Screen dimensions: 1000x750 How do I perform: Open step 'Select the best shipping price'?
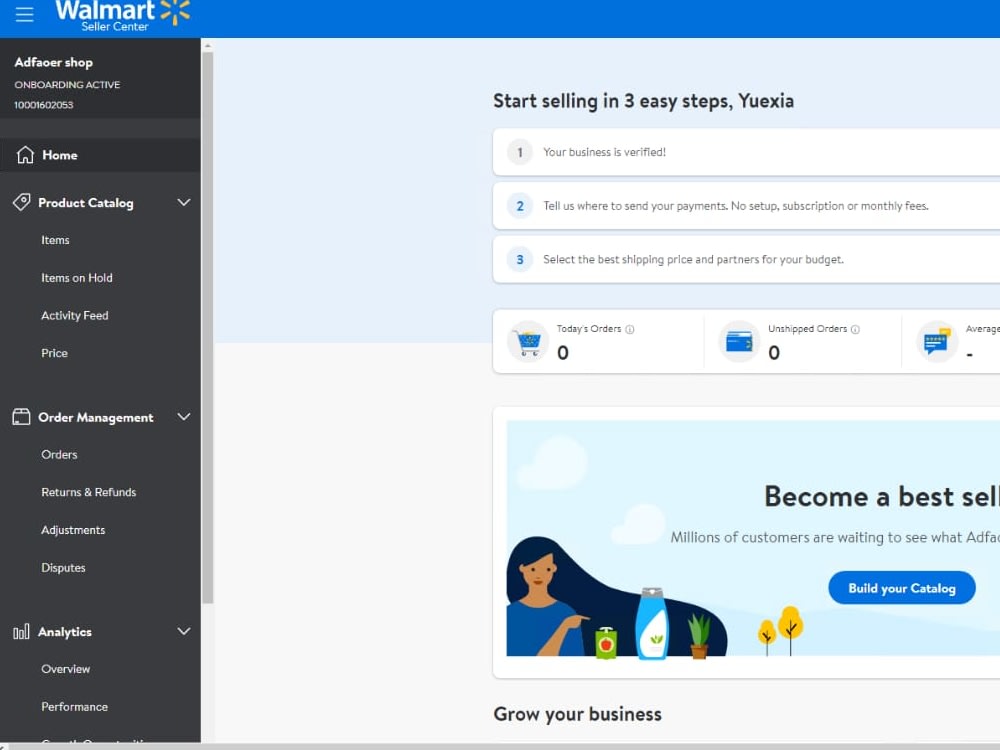pyautogui.click(x=746, y=260)
